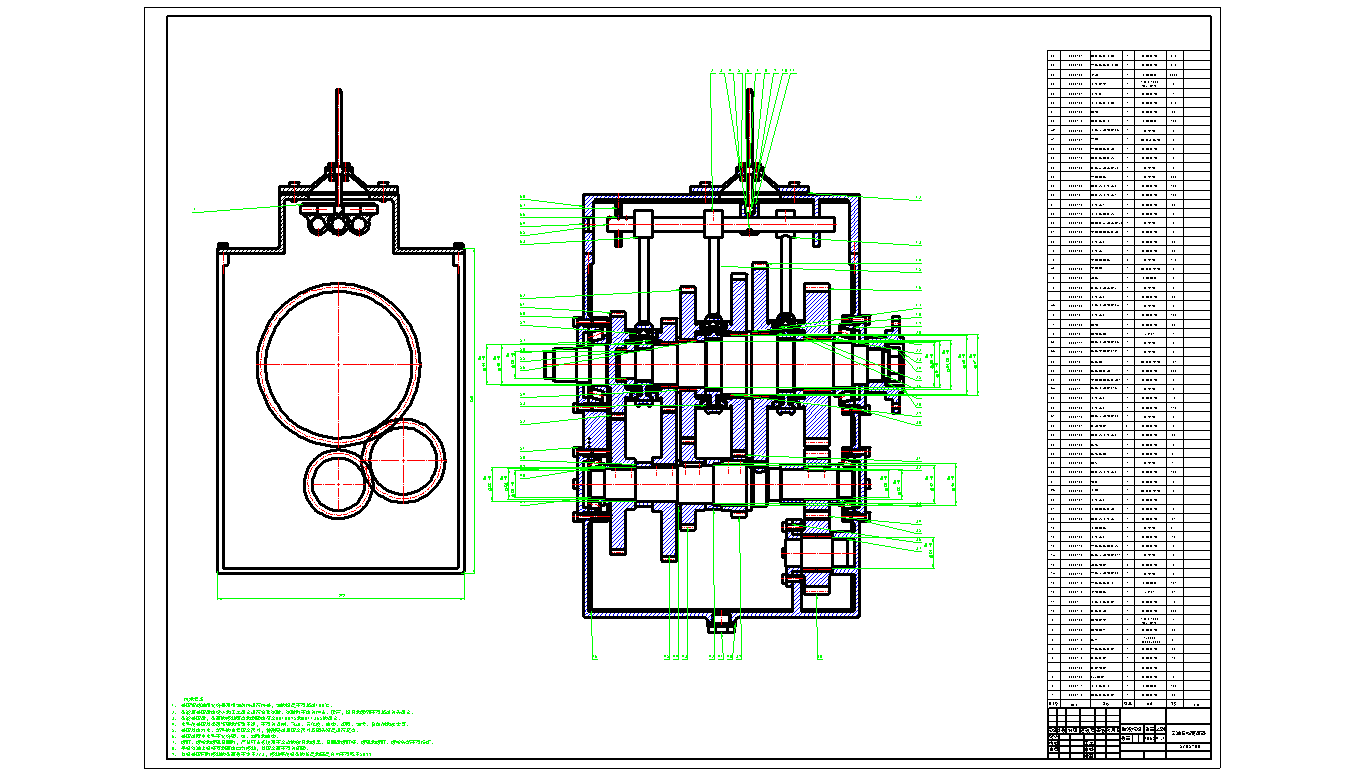Click the lower countershaft centerline in the section view

coord(720,484)
